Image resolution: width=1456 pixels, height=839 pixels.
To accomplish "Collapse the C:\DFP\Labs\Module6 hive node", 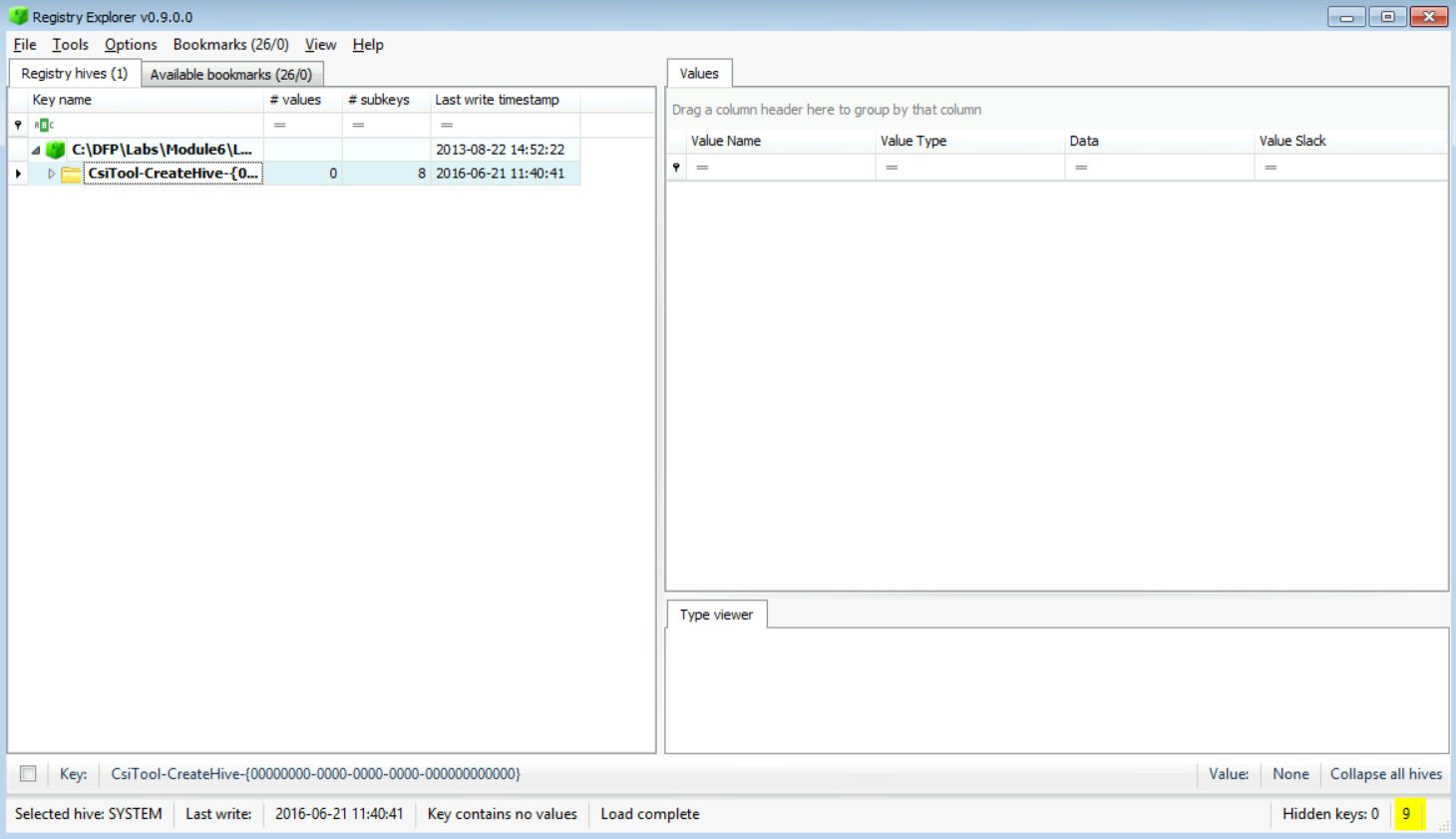I will coord(36,150).
